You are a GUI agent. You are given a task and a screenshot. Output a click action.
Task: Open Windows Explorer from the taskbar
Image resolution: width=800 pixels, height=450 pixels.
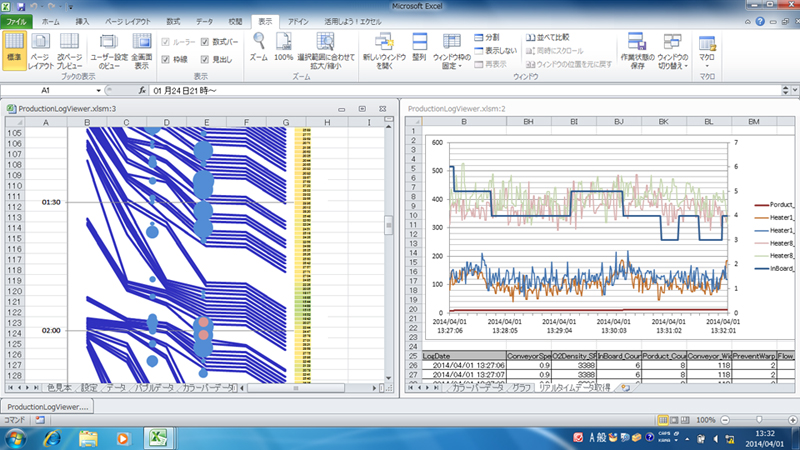coord(89,437)
